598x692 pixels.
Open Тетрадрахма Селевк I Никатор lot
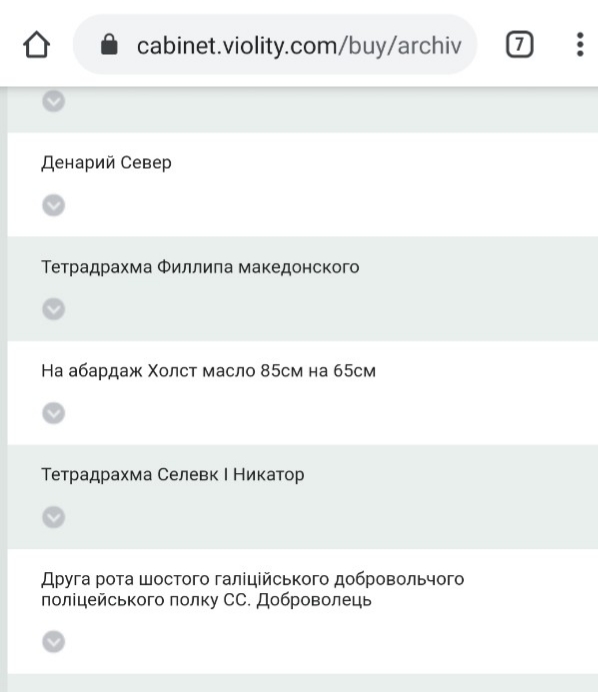[173, 475]
